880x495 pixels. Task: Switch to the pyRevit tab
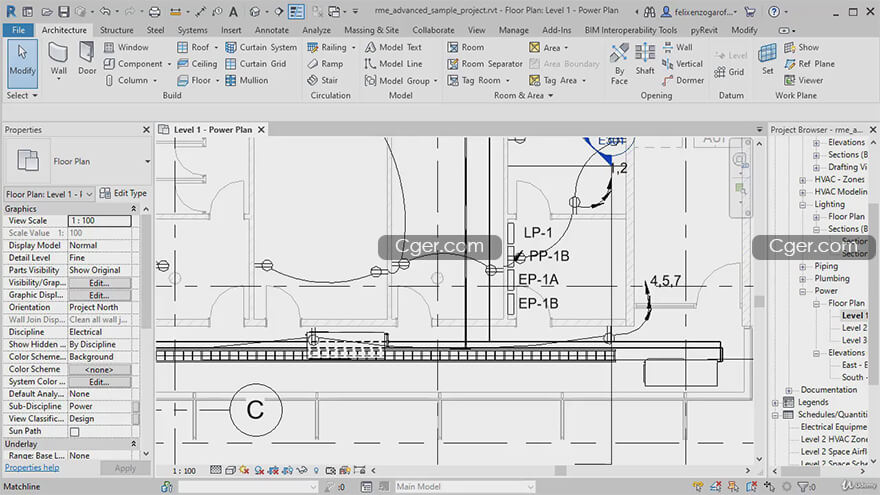[x=704, y=30]
